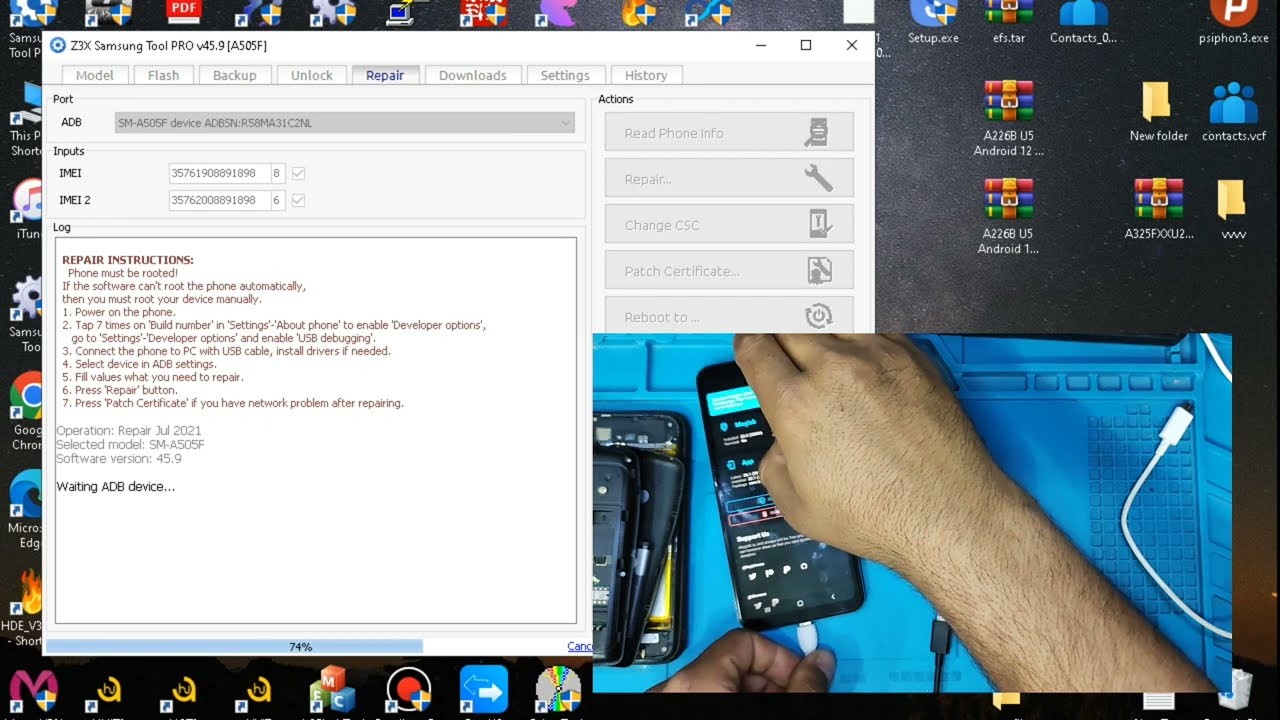This screenshot has height=720, width=1280.
Task: Select the A325FXXU2... archive icon
Action: (x=1159, y=209)
